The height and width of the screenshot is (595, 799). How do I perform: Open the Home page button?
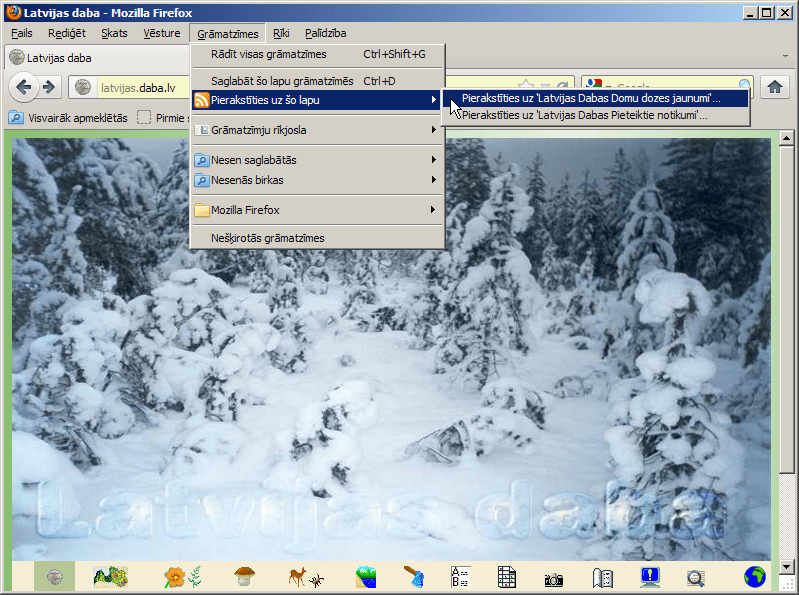pyautogui.click(x=775, y=87)
